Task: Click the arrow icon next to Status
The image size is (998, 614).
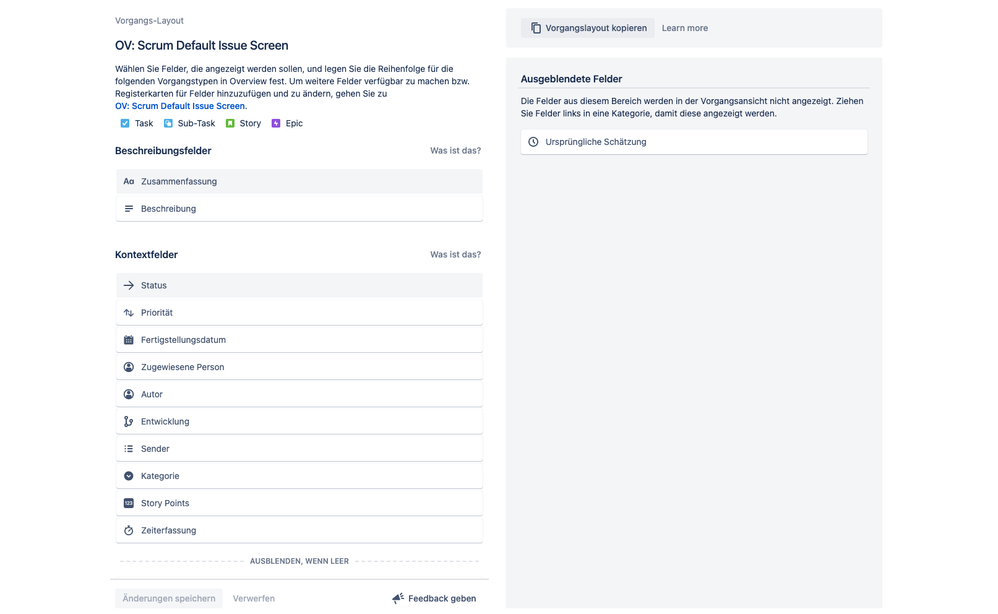Action: (x=129, y=285)
